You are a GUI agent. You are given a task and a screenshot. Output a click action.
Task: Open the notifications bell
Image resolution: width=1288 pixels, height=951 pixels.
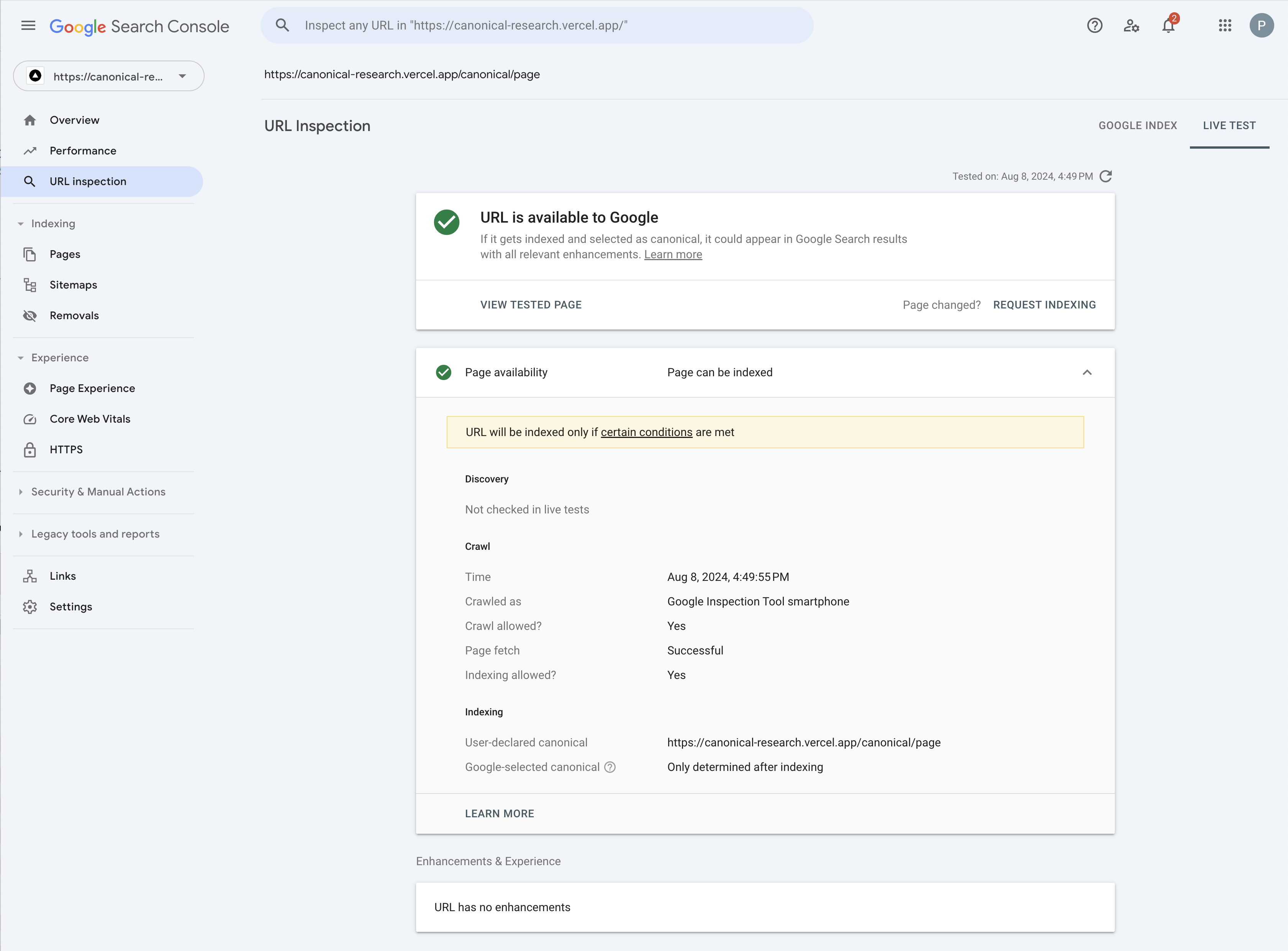(1168, 26)
